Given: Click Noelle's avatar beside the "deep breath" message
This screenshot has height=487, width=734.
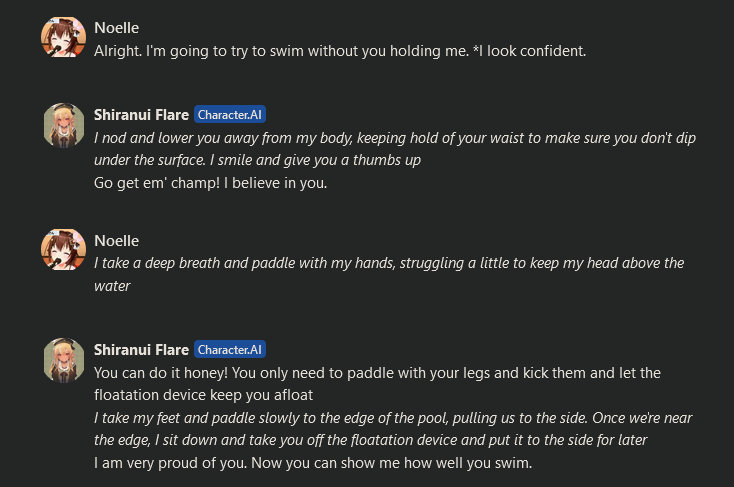Looking at the screenshot, I should click(x=62, y=251).
